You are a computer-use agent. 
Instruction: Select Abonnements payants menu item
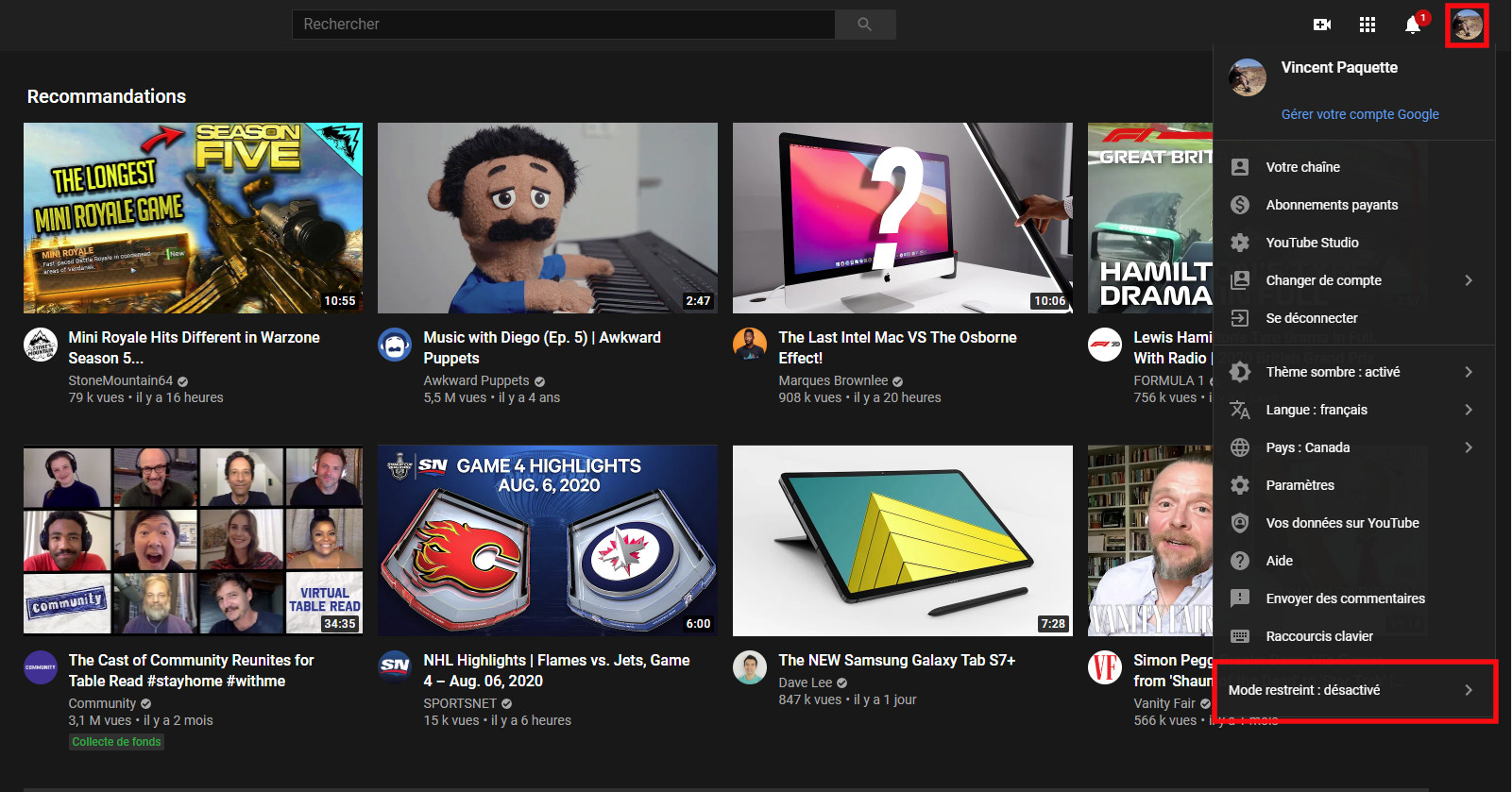coord(1354,205)
